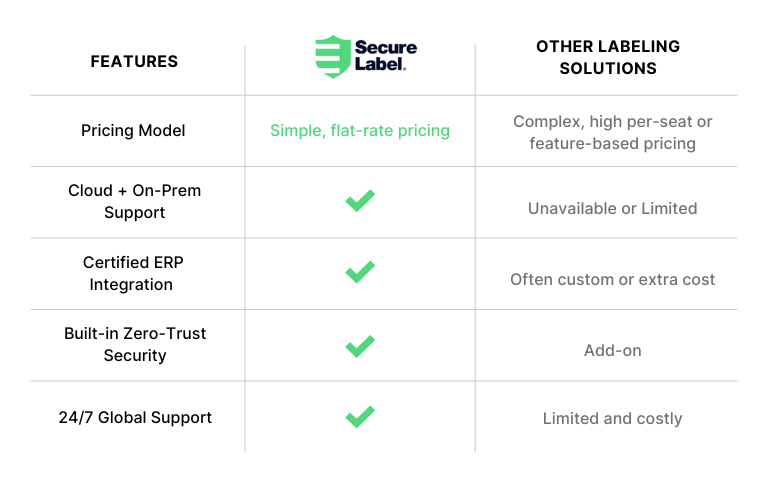Image resolution: width=768 pixels, height=478 pixels.
Task: Click the Cloud + On-Prem Support checkmark
Action: (360, 201)
